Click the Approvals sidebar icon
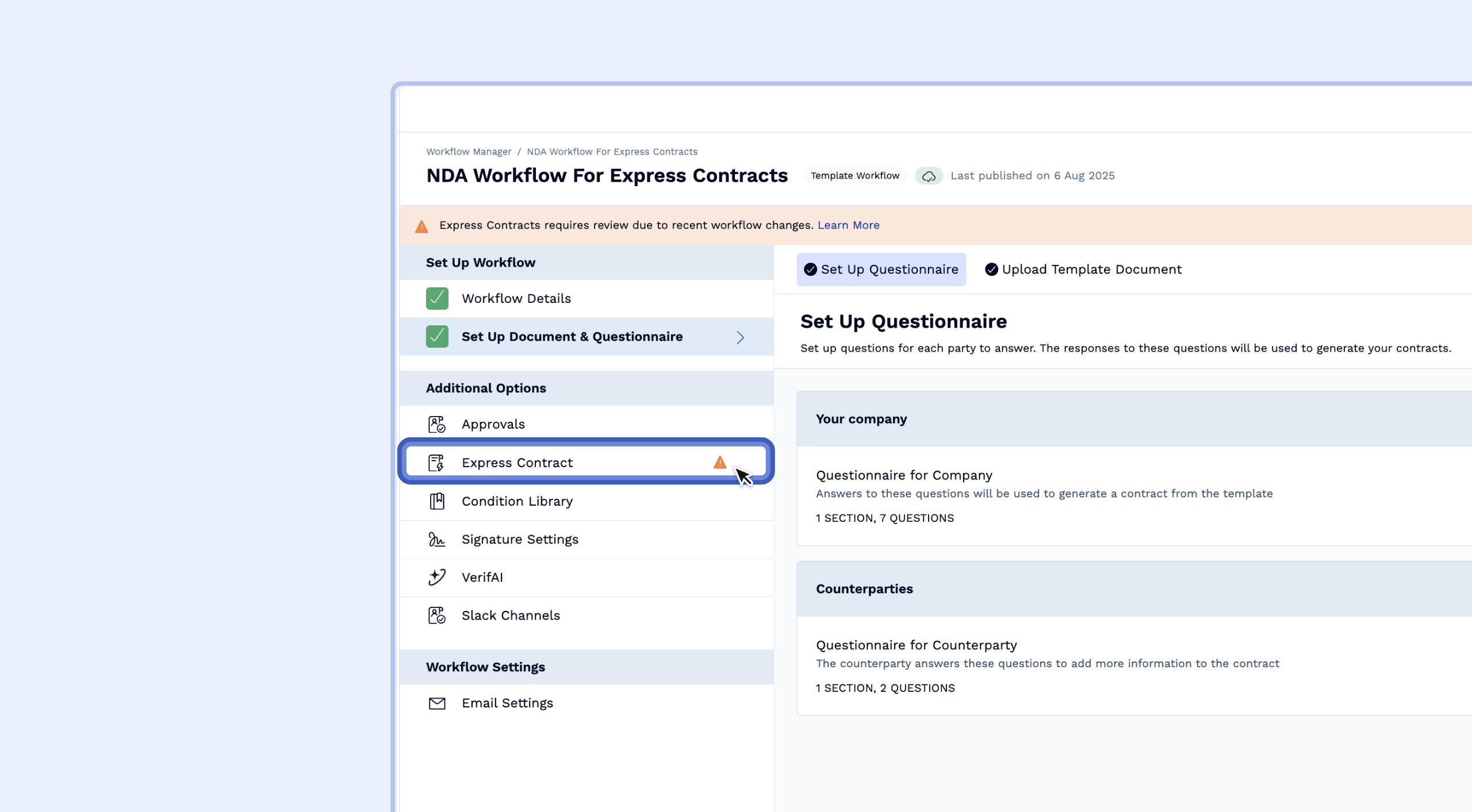1472x812 pixels. (x=436, y=425)
